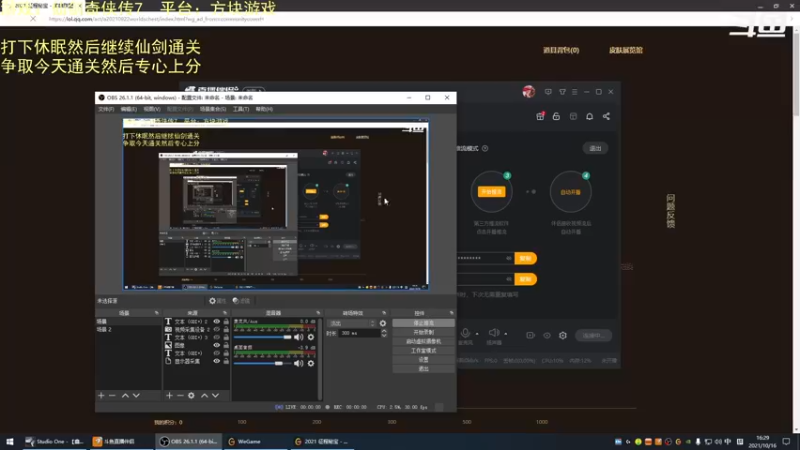The width and height of the screenshot is (800, 450).
Task: Expand speaker options arrow in companion
Action: pyautogui.click(x=506, y=334)
